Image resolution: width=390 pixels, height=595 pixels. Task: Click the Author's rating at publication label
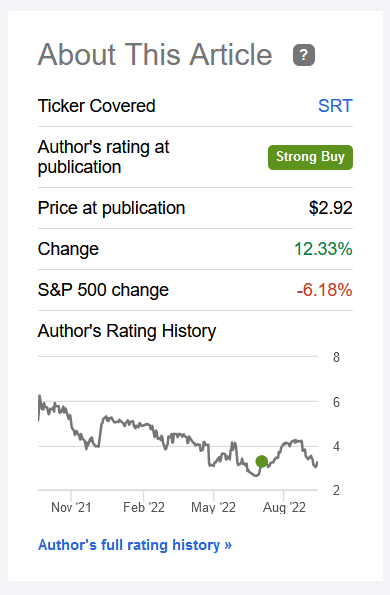pyautogui.click(x=104, y=157)
